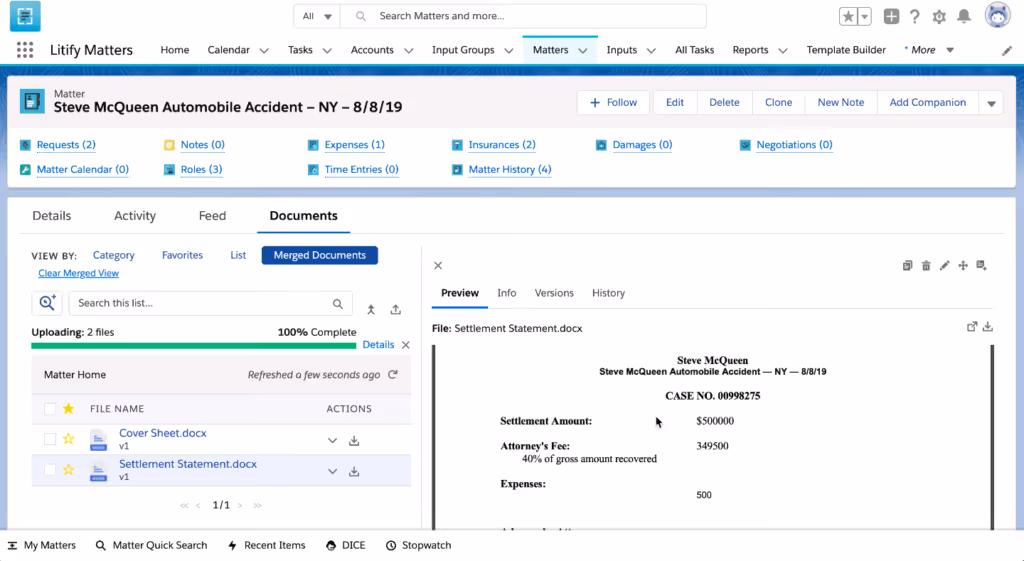Favorite Cover Sheet.docx with its star
Viewport: 1024px width, 561px height.
69,439
